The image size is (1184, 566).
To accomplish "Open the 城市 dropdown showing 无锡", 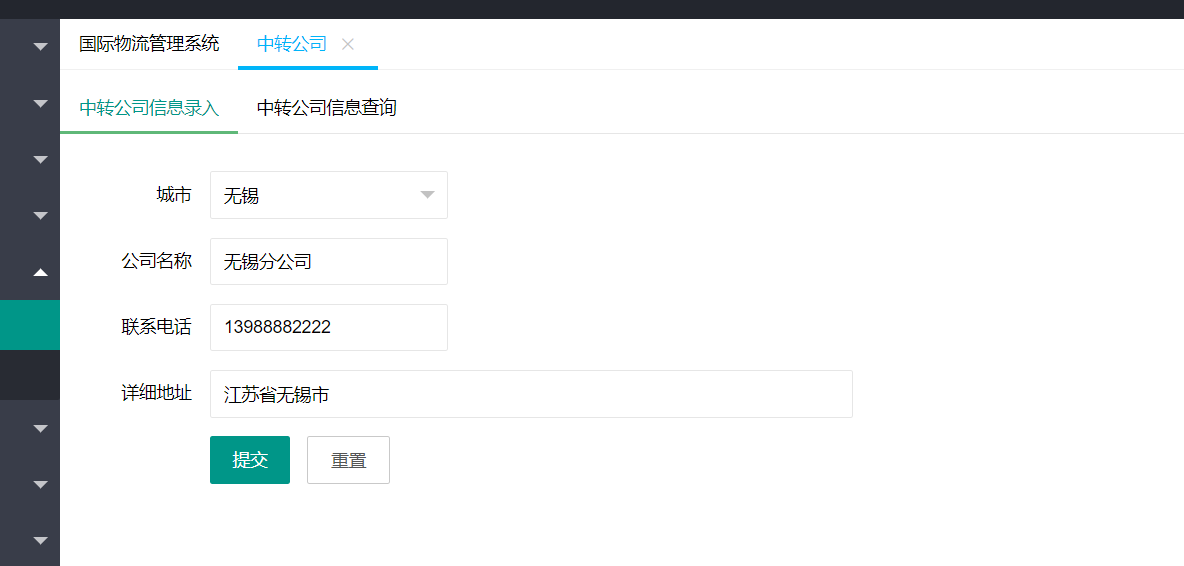I will 328,195.
